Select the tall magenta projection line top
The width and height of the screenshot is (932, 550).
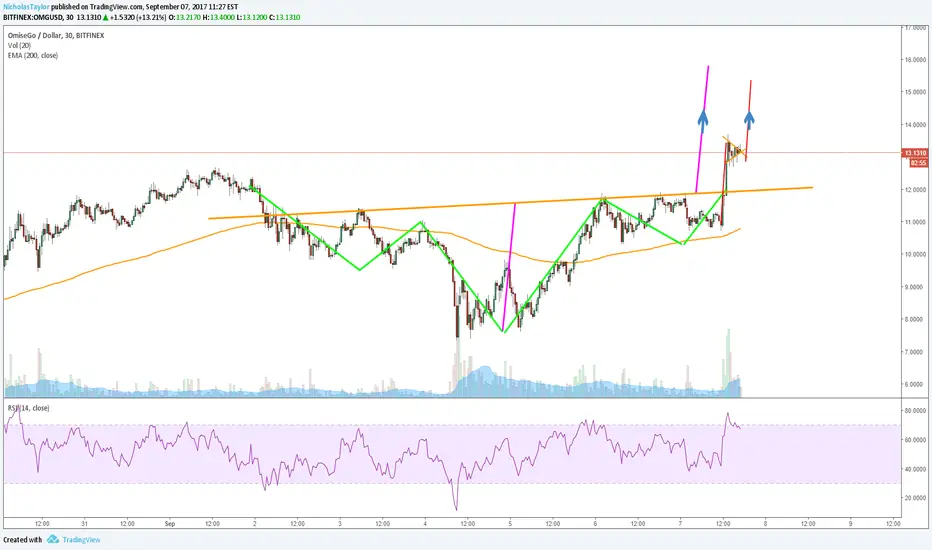point(707,70)
